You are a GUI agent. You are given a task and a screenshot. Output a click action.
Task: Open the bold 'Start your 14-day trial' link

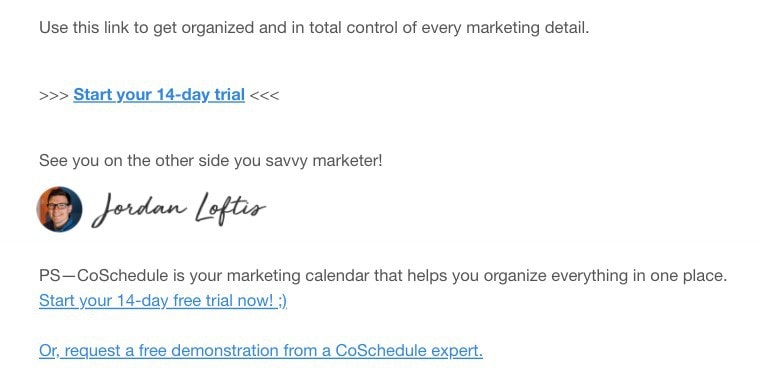click(x=159, y=95)
